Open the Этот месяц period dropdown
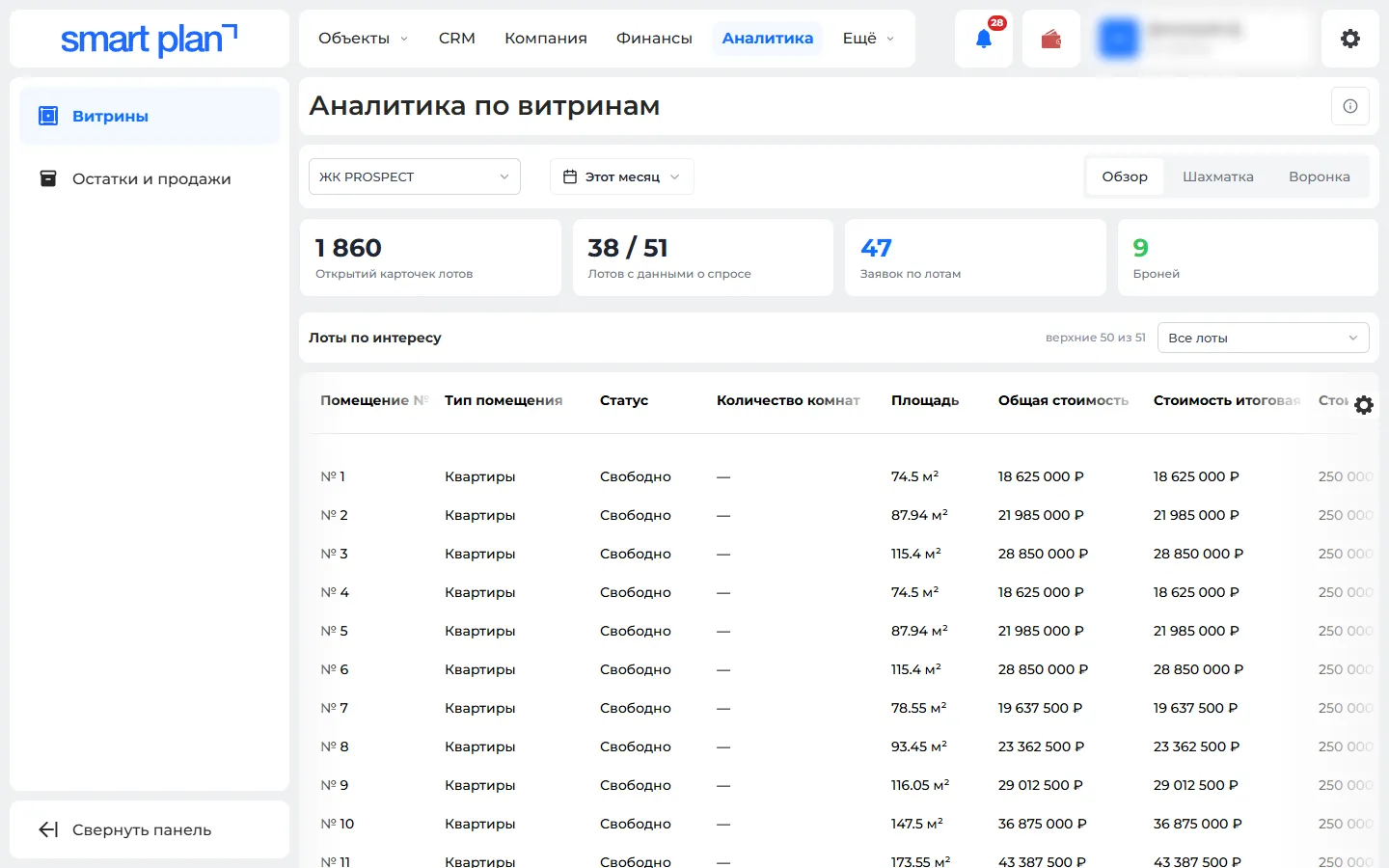Screen dimensions: 1389x868 (x=622, y=176)
